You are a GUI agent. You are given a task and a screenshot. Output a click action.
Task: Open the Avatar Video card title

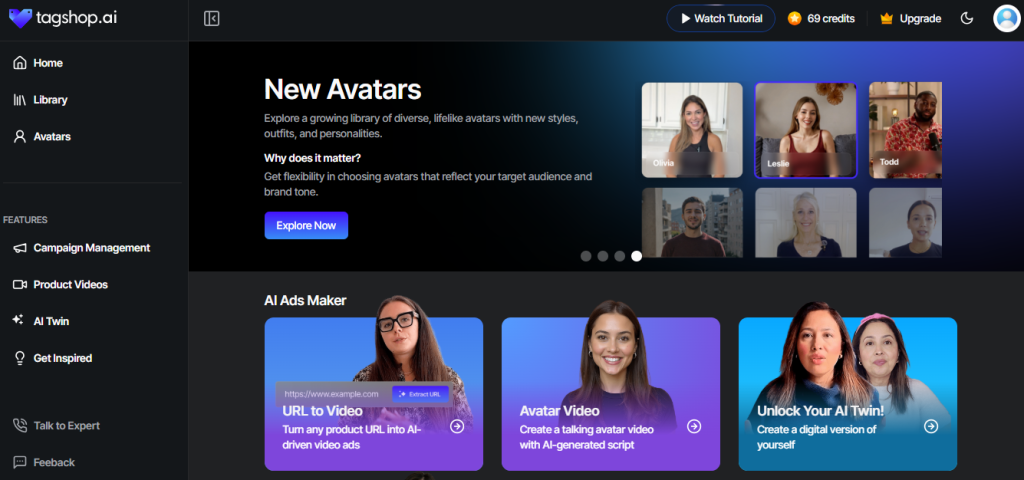click(560, 411)
